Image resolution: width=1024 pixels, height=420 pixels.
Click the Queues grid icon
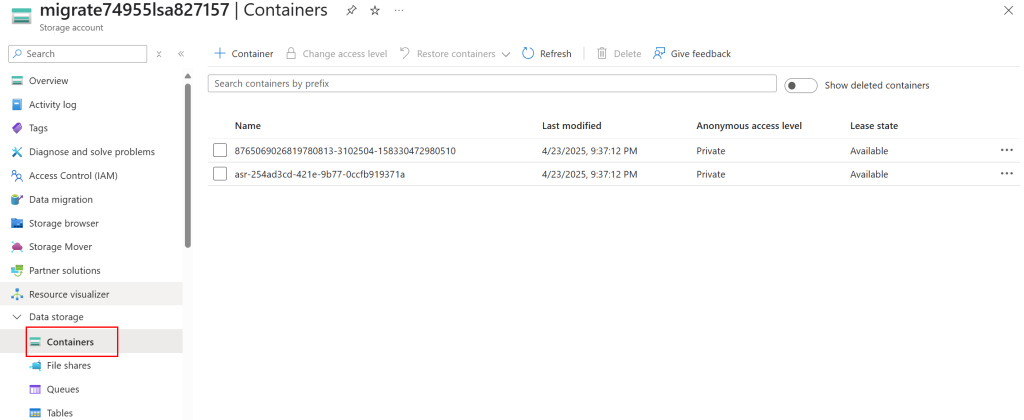pos(35,389)
